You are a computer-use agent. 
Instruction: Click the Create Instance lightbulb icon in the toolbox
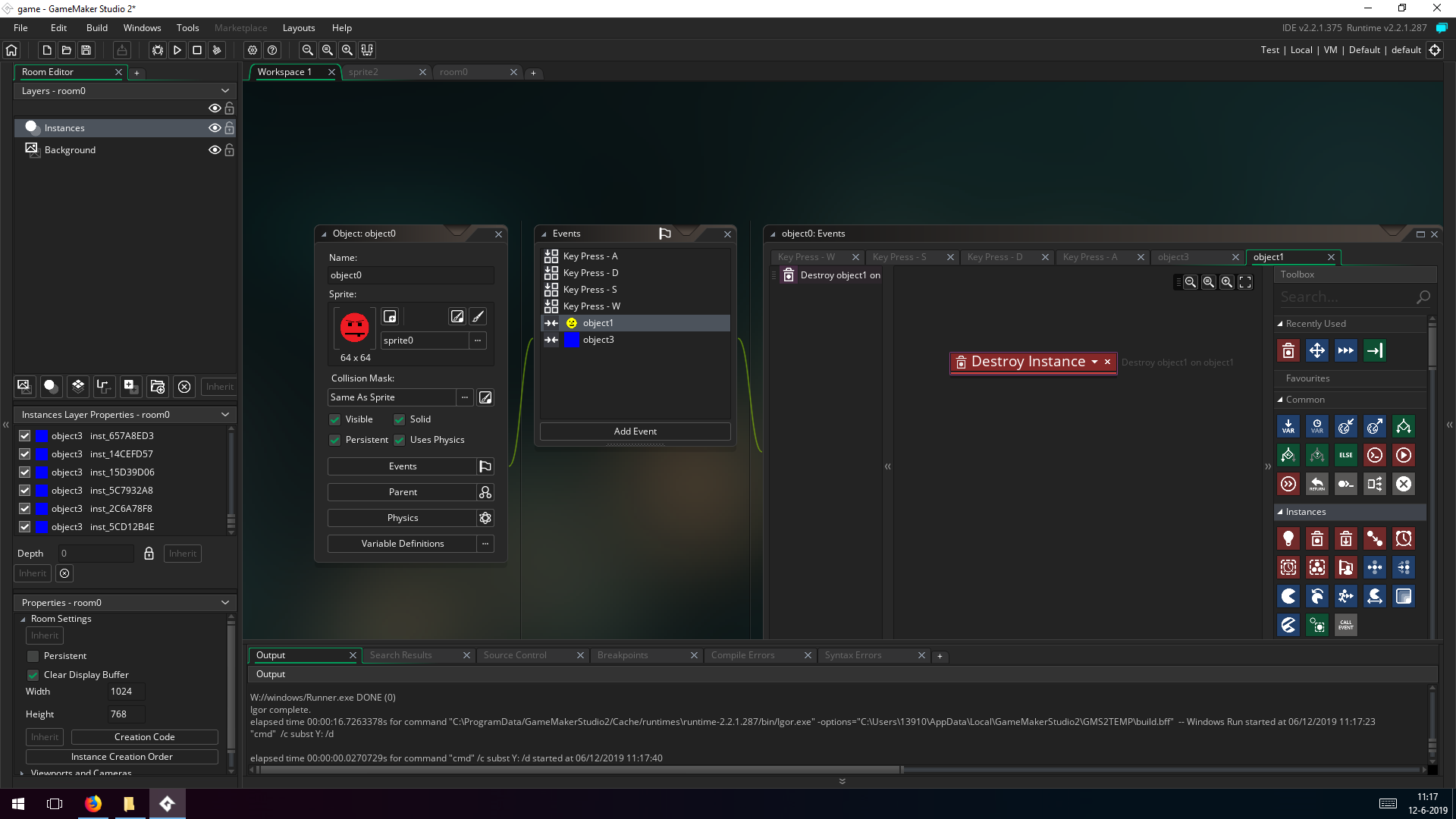pyautogui.click(x=1288, y=539)
